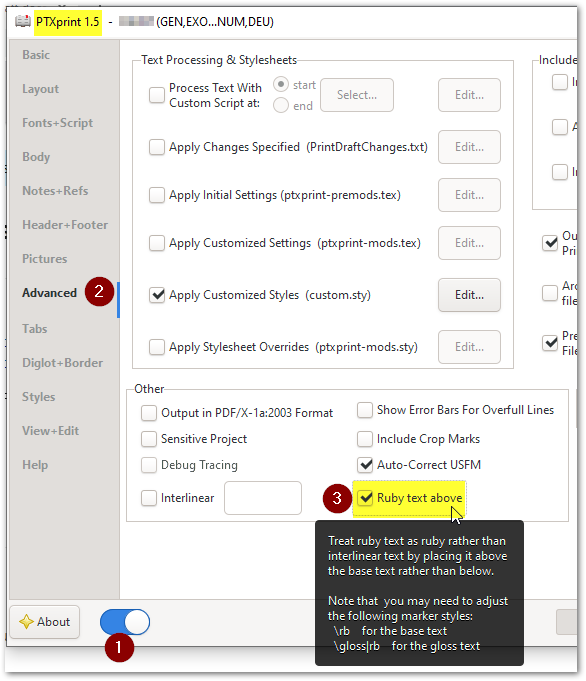The width and height of the screenshot is (586, 681).
Task: Uncheck Apply Customized Styles (custom.sty)
Action: click(x=157, y=295)
